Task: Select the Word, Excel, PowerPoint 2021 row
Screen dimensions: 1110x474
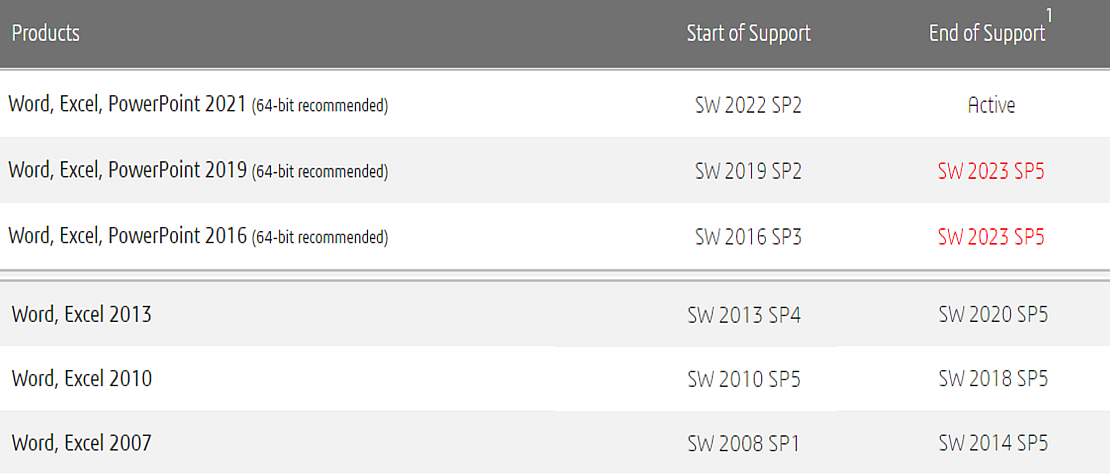Action: 555,105
